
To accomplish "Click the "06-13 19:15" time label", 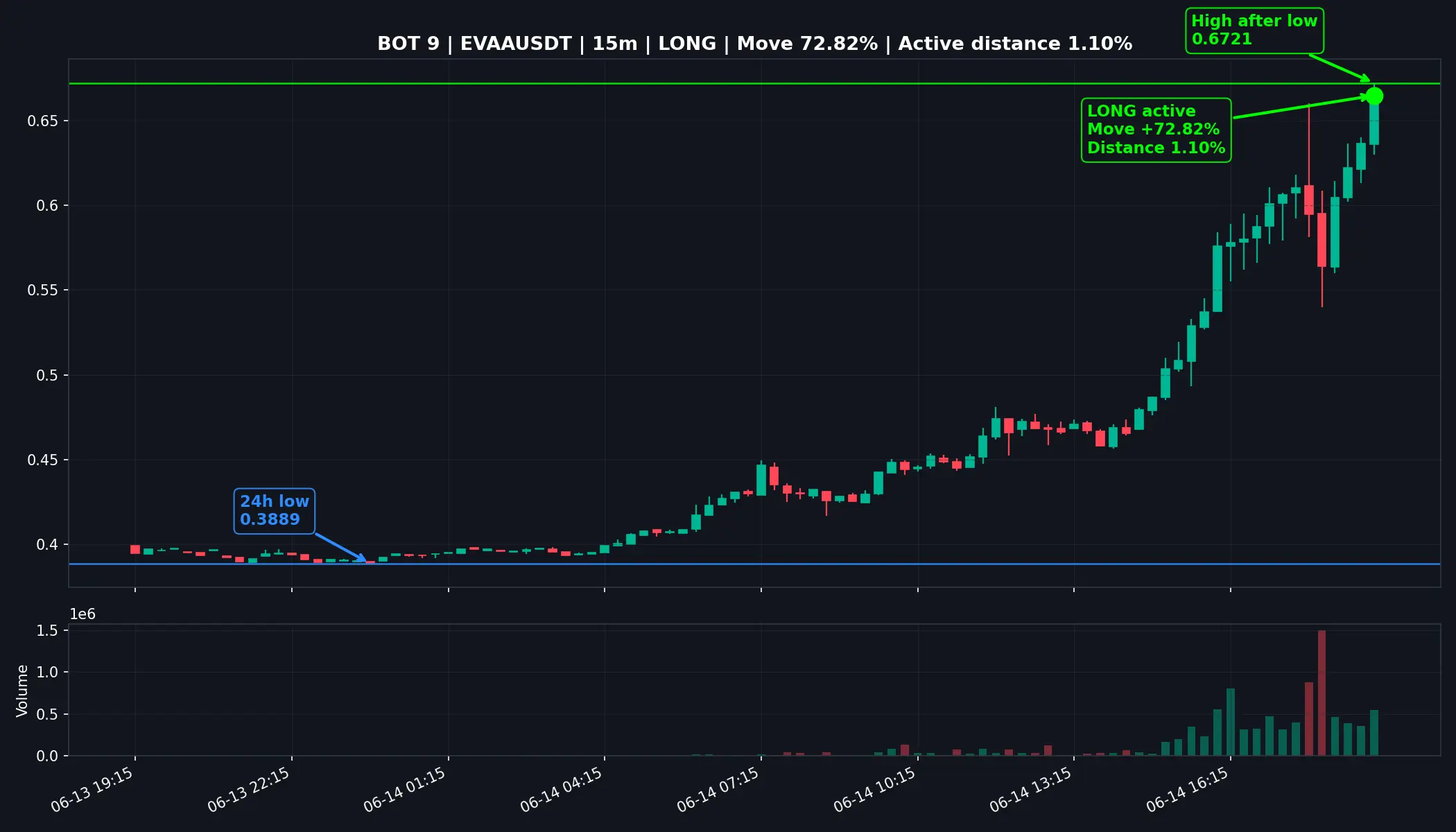I will pos(92,790).
